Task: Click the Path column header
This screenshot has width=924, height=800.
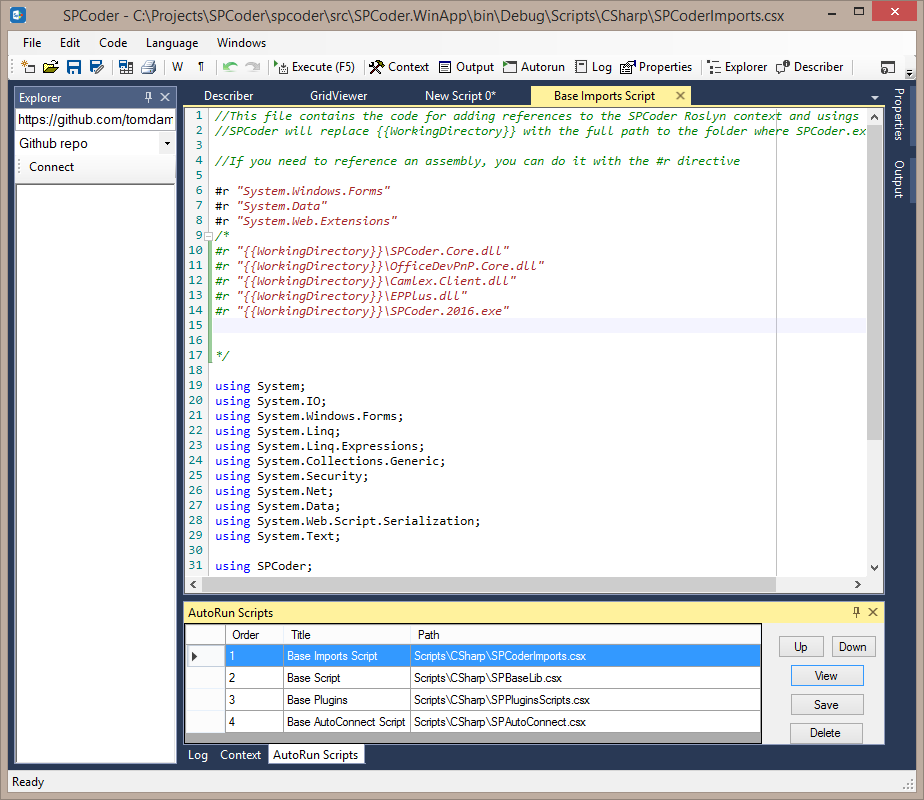Action: (x=585, y=634)
